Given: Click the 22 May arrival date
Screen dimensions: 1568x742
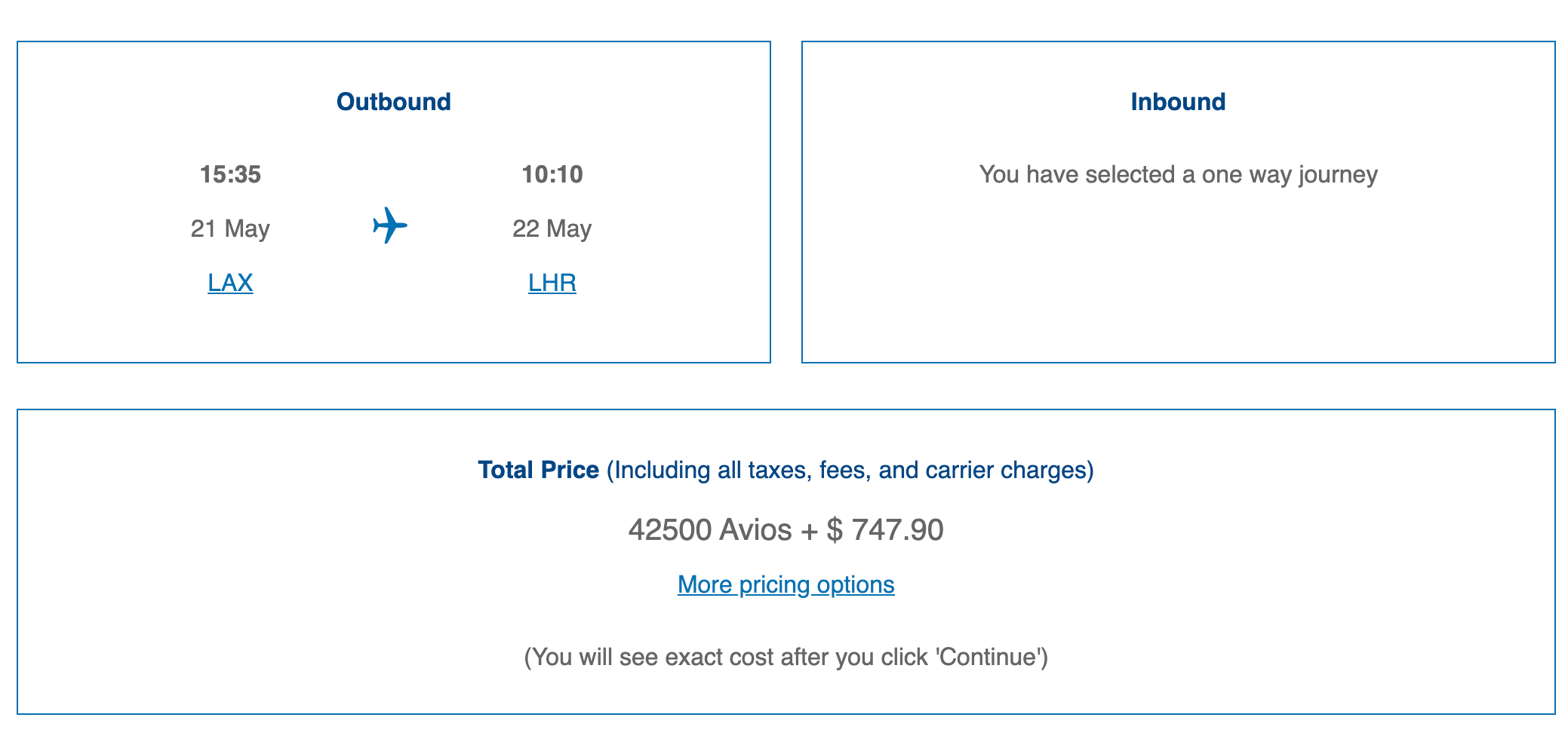Looking at the screenshot, I should click(552, 228).
